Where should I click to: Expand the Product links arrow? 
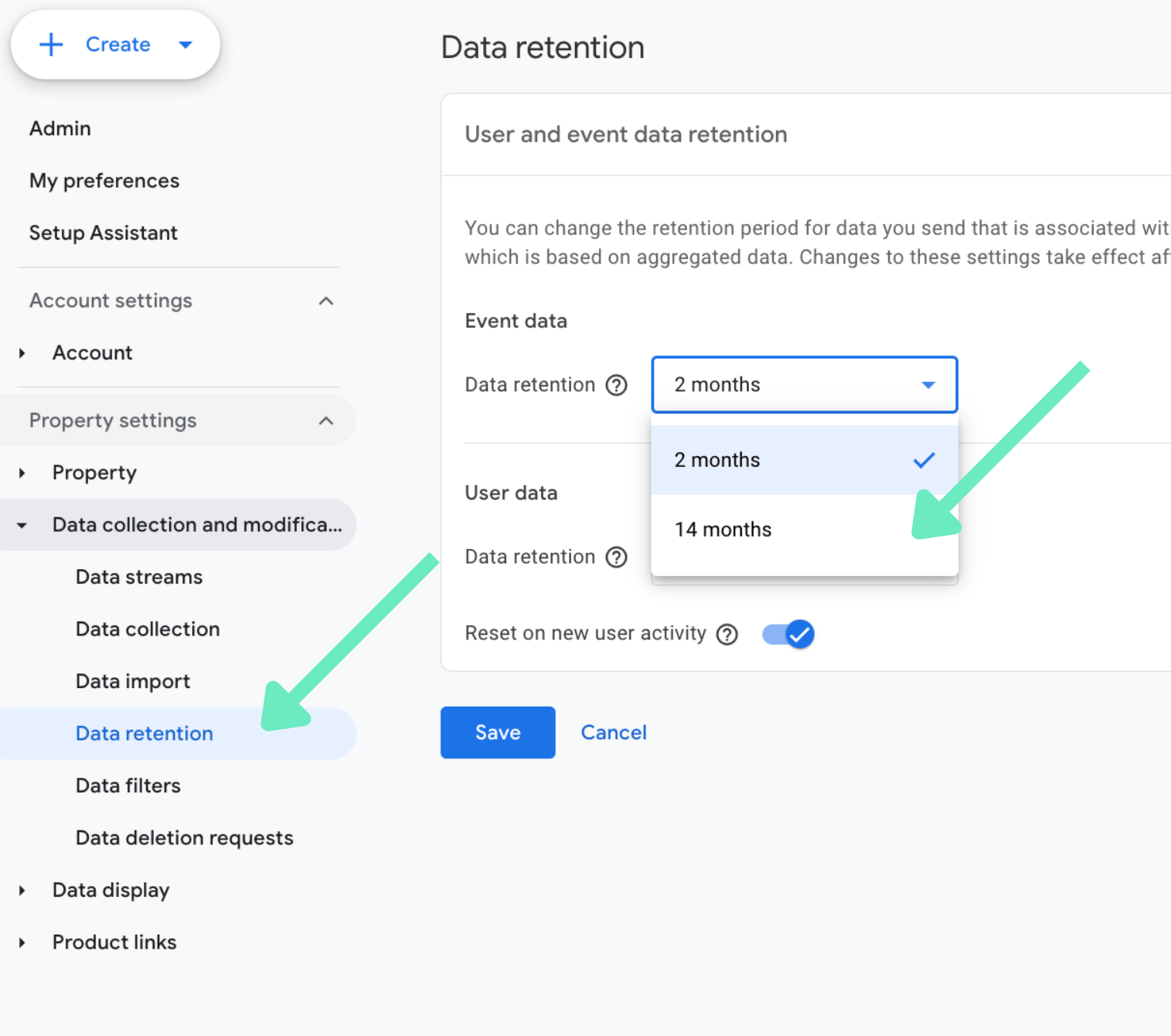[x=22, y=943]
